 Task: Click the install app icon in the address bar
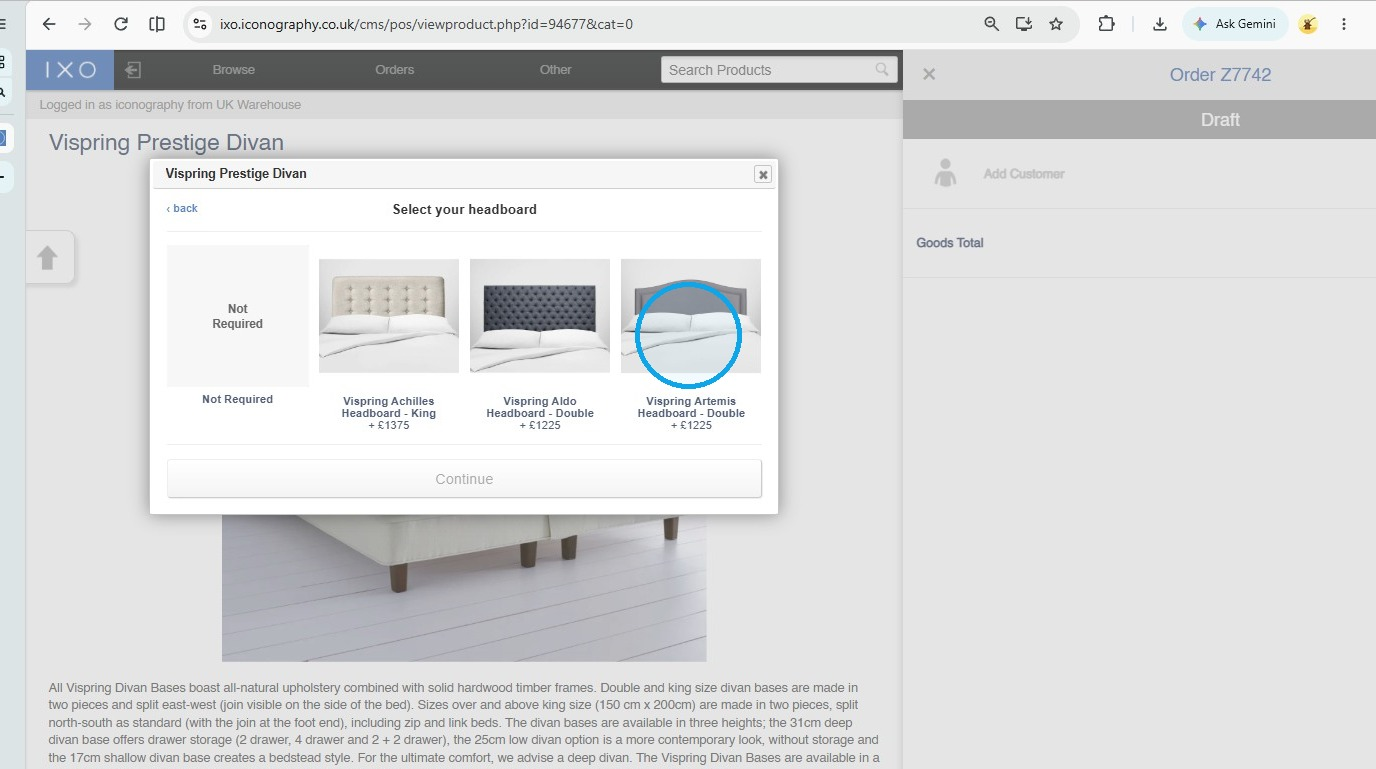(1024, 24)
